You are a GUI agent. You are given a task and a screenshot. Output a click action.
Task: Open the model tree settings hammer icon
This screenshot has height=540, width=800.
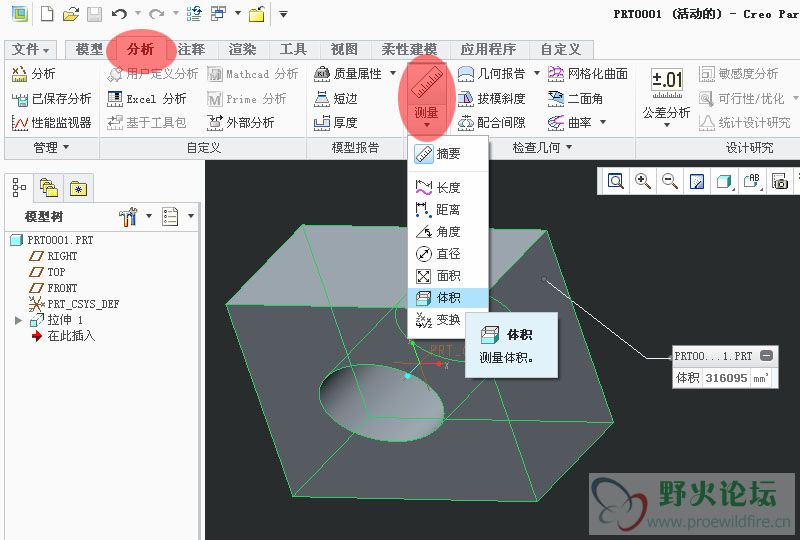tap(129, 216)
